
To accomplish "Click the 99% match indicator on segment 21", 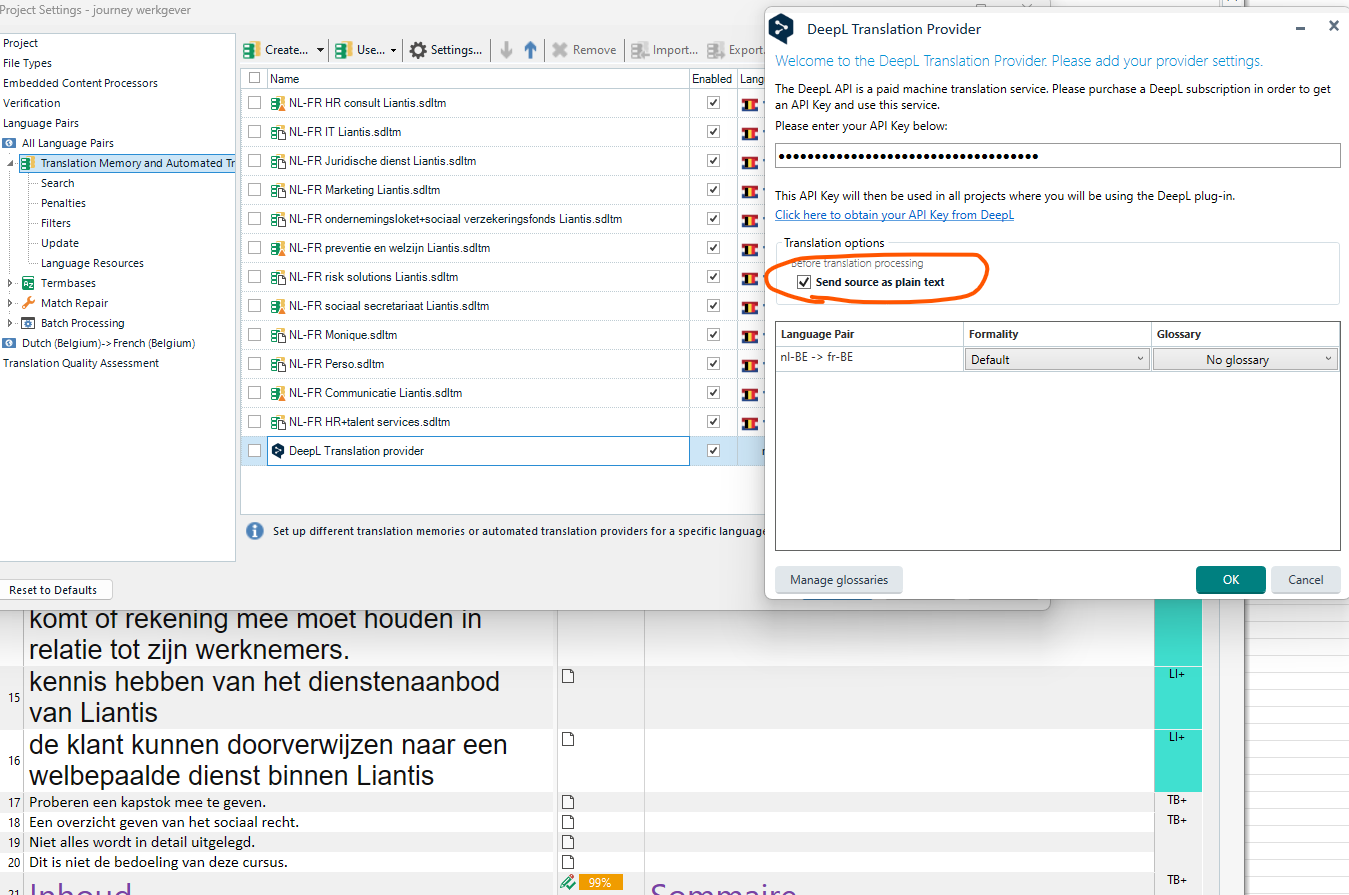I will (x=600, y=882).
